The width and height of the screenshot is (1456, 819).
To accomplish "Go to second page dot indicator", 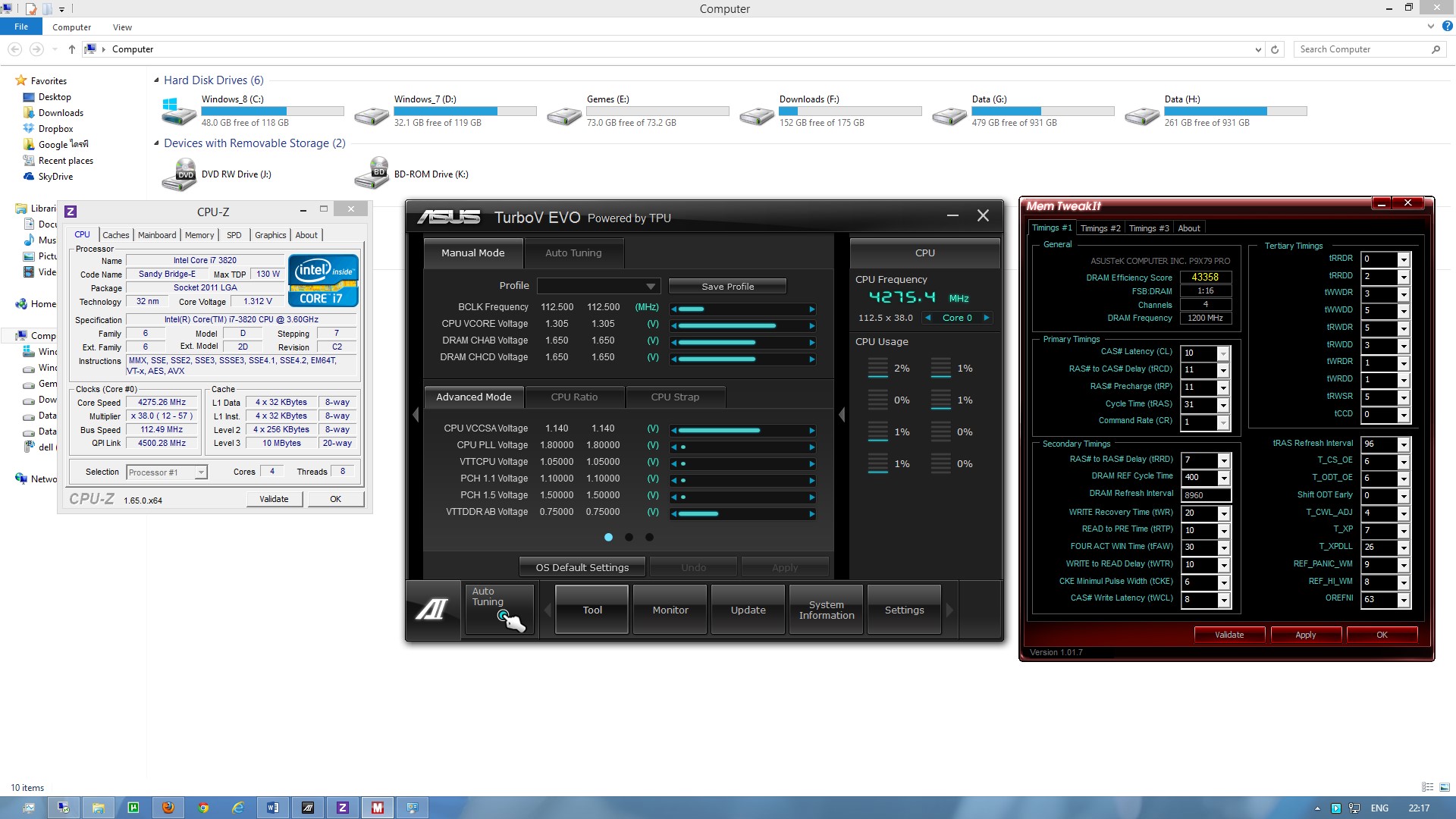I will click(x=629, y=537).
